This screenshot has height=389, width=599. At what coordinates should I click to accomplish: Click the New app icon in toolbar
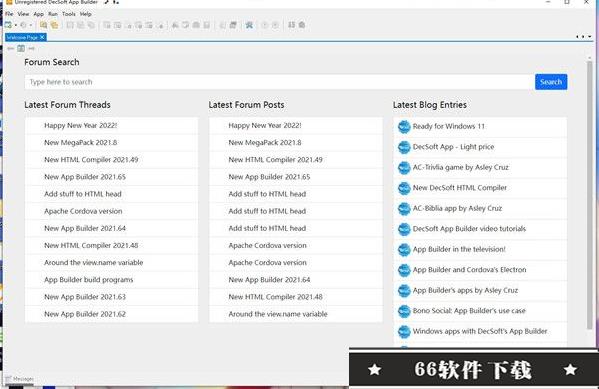click(8, 25)
